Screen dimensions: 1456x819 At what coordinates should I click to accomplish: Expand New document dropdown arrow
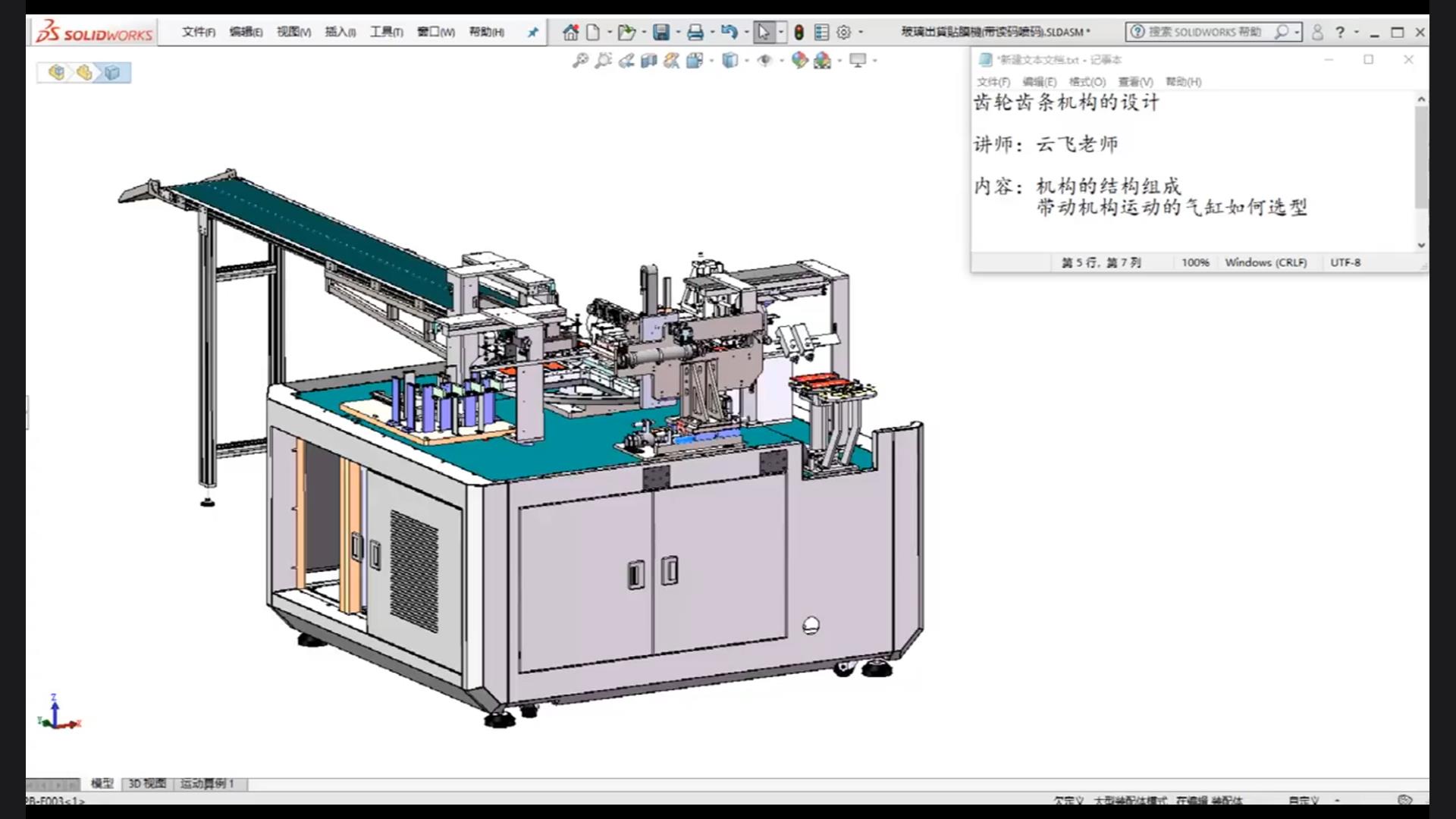point(609,32)
